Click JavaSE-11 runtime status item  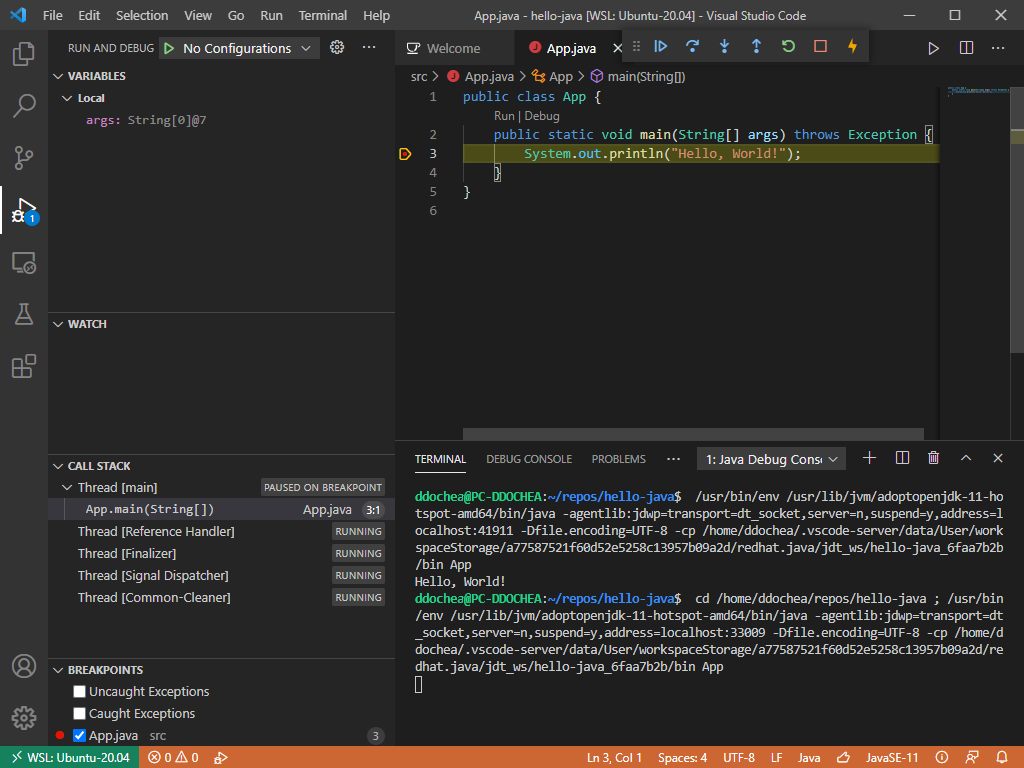pyautogui.click(x=892, y=758)
